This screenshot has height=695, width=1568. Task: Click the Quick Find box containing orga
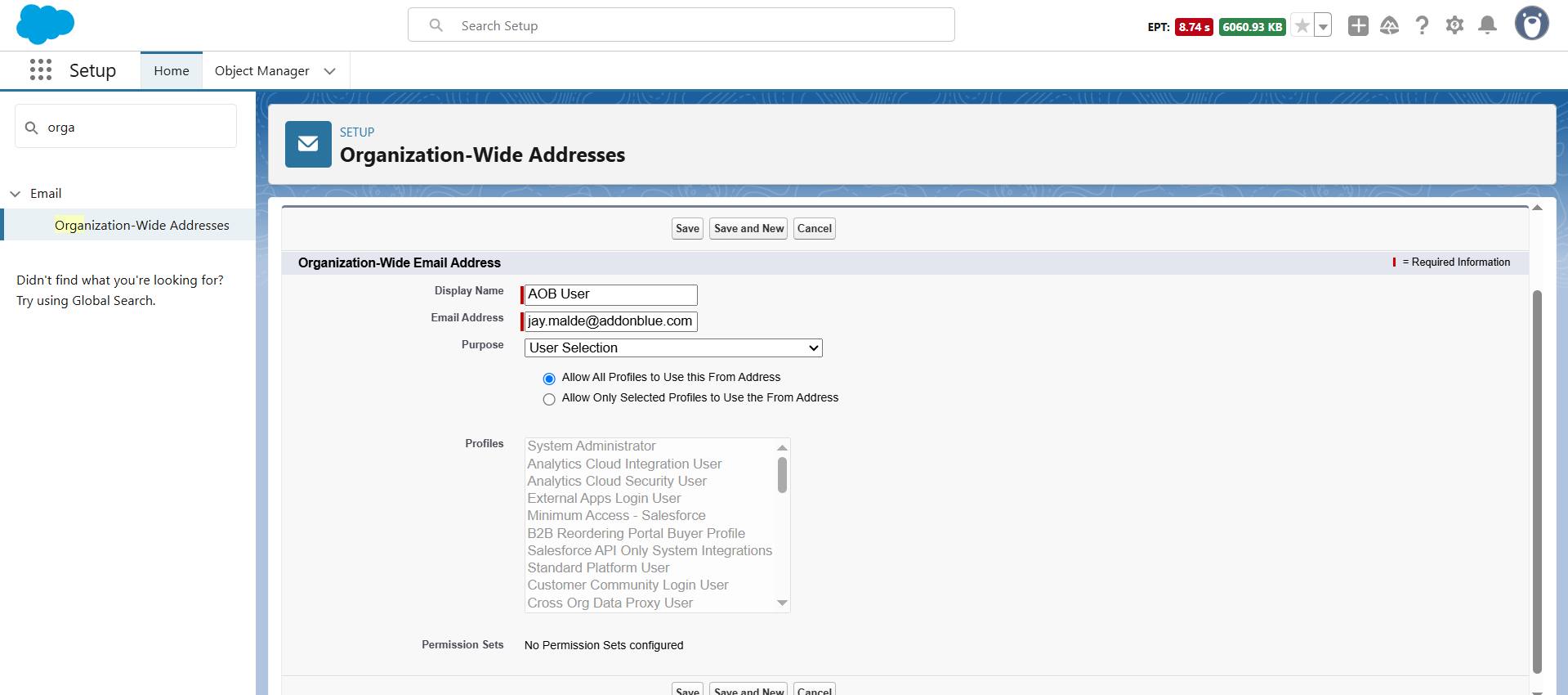126,127
